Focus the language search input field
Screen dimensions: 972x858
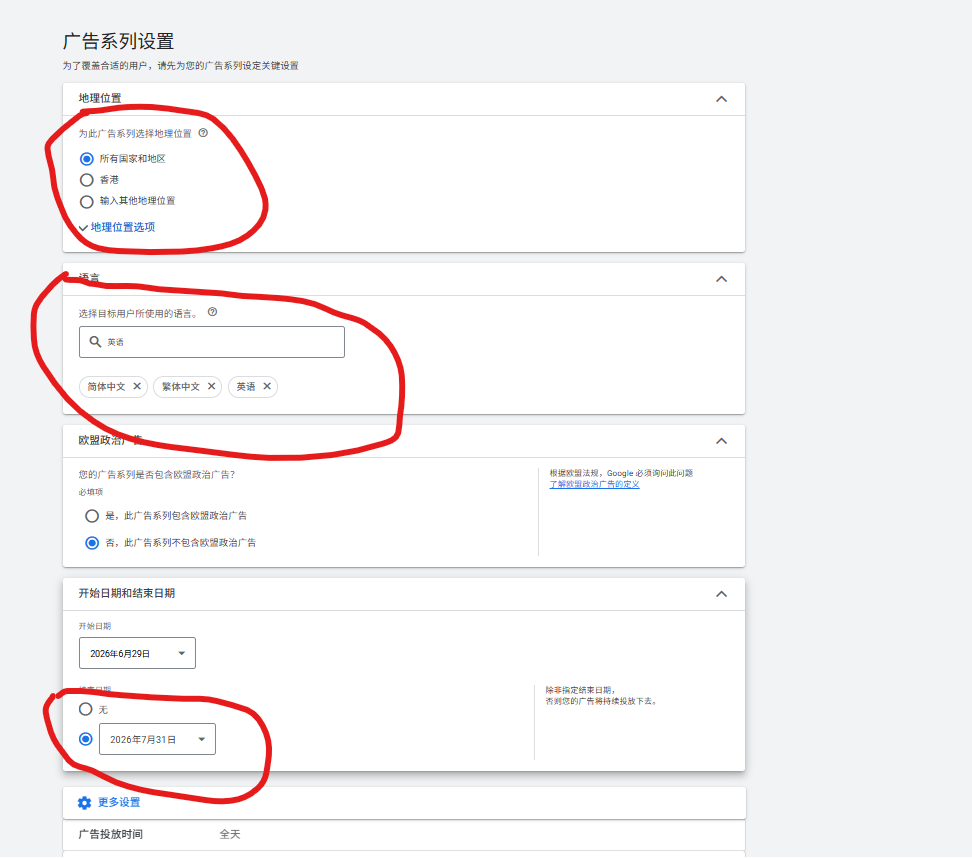click(211, 342)
